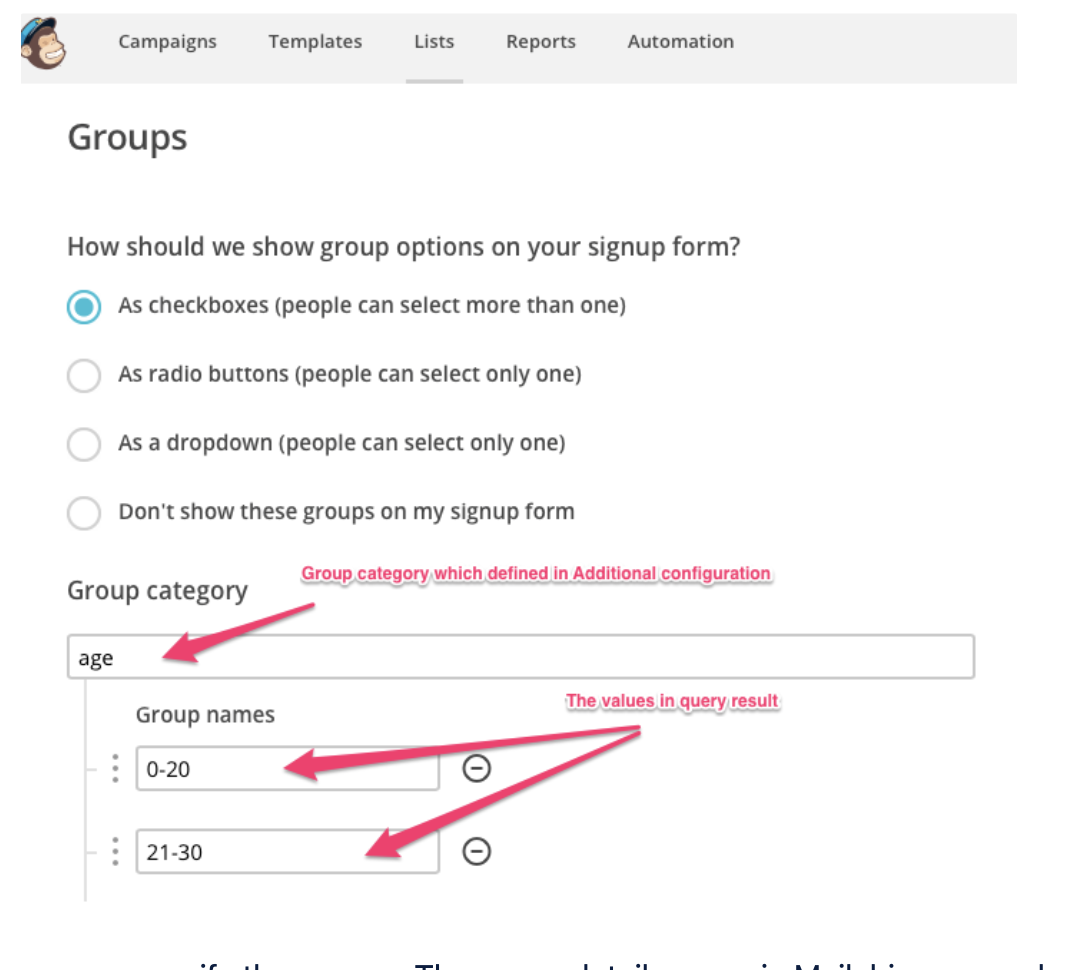Go to the Templates section
This screenshot has width=1070, height=970.
pos(315,42)
